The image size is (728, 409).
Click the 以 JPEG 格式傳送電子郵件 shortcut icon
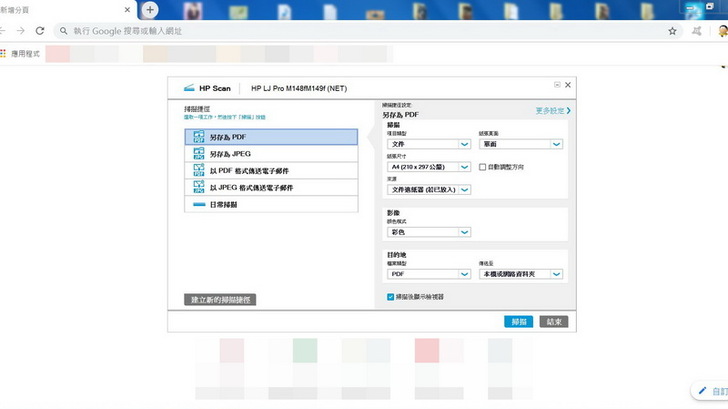tap(196, 188)
